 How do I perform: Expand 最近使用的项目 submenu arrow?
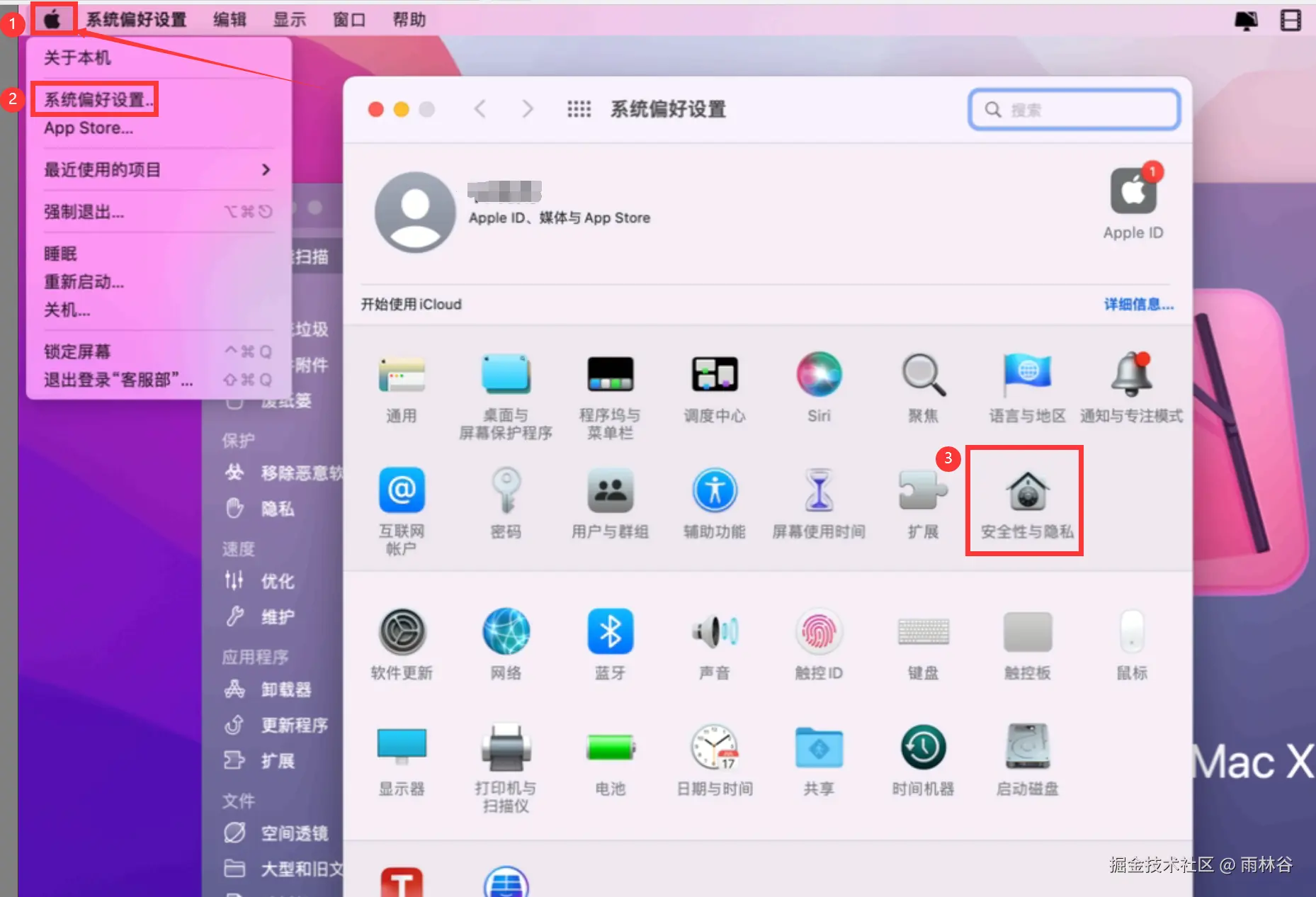pos(266,170)
